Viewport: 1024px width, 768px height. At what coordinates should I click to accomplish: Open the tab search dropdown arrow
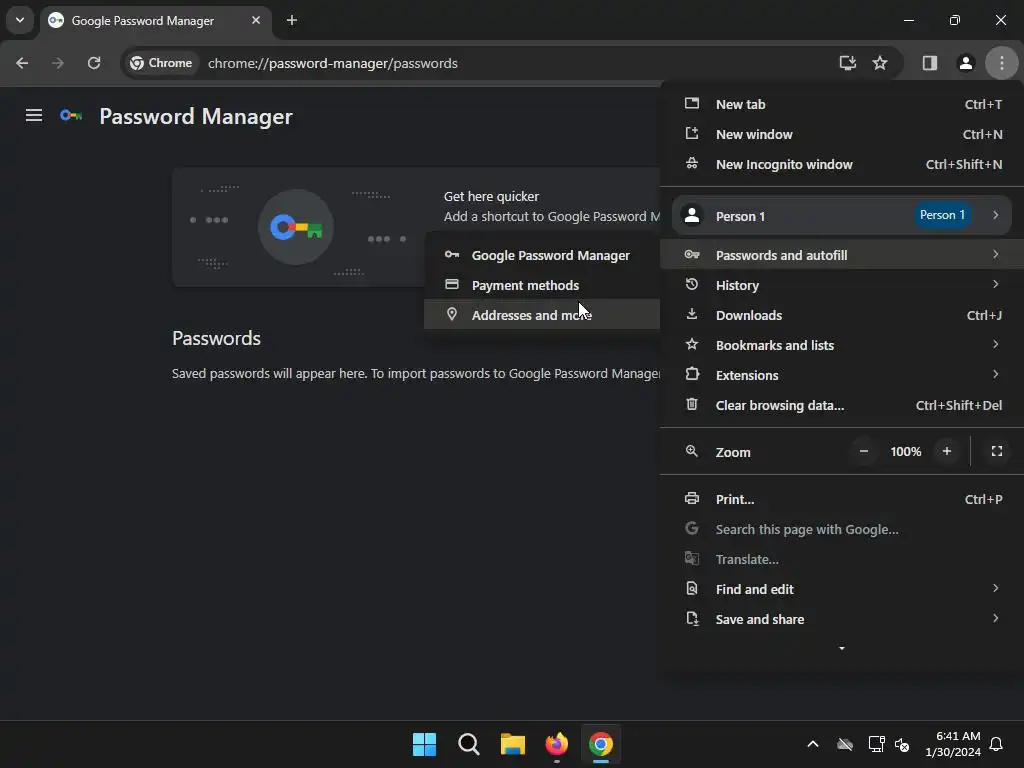(x=20, y=20)
